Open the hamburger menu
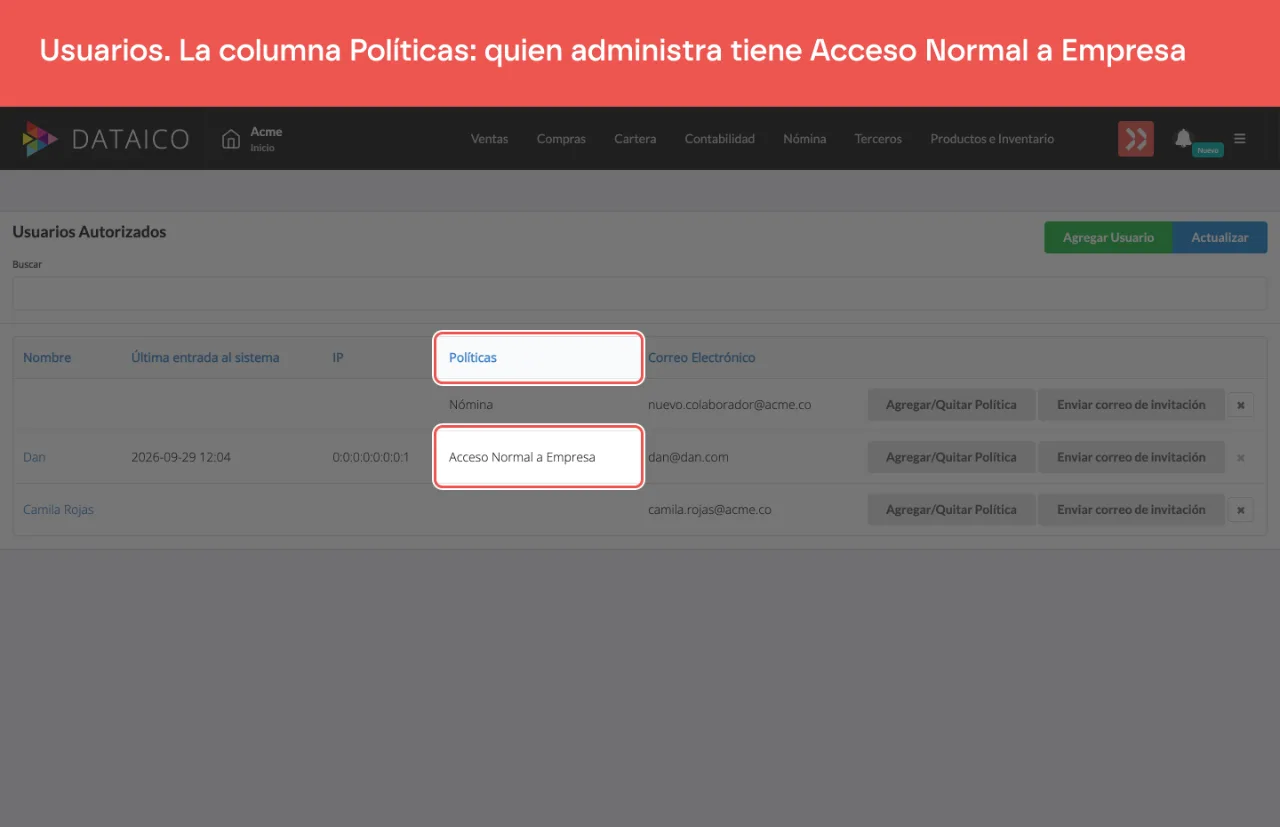This screenshot has height=827, width=1280. pyautogui.click(x=1240, y=139)
